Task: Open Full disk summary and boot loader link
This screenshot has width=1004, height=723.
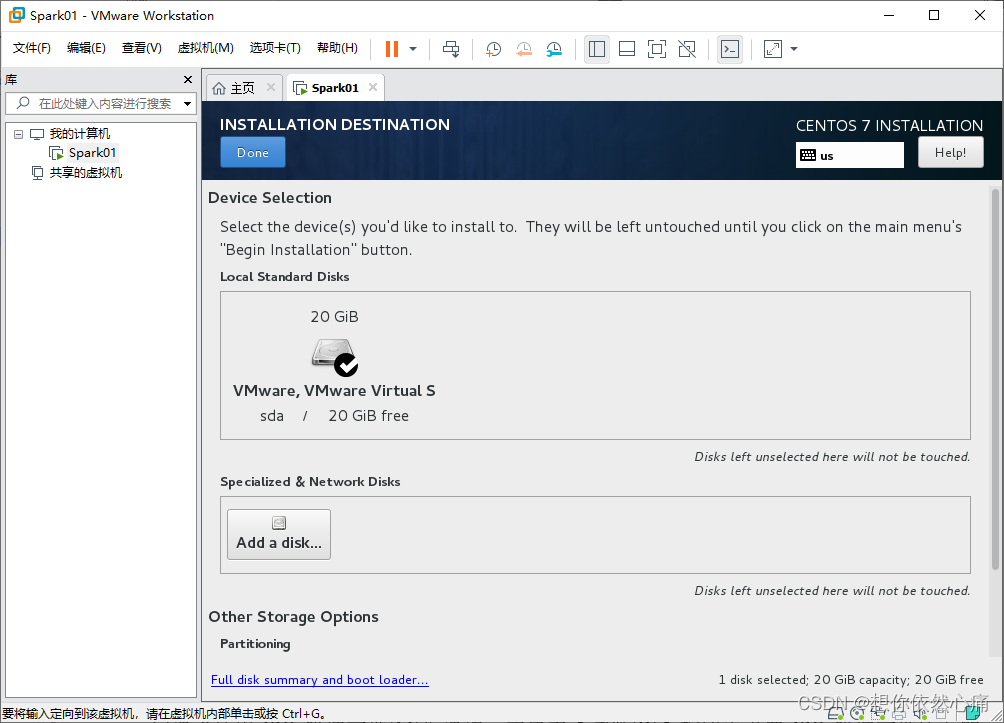Action: point(320,679)
